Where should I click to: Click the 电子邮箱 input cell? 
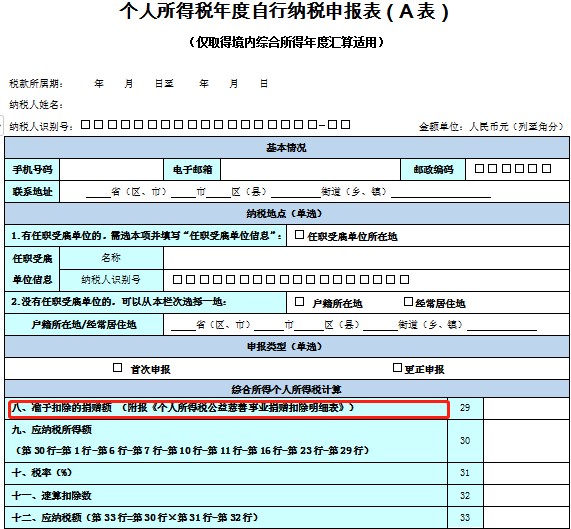(310, 169)
